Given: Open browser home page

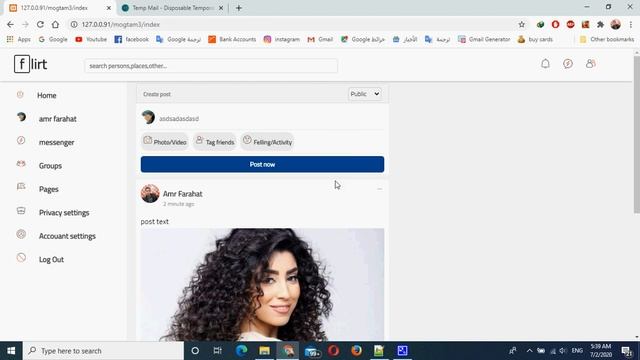Looking at the screenshot, I should pyautogui.click(x=55, y=24).
